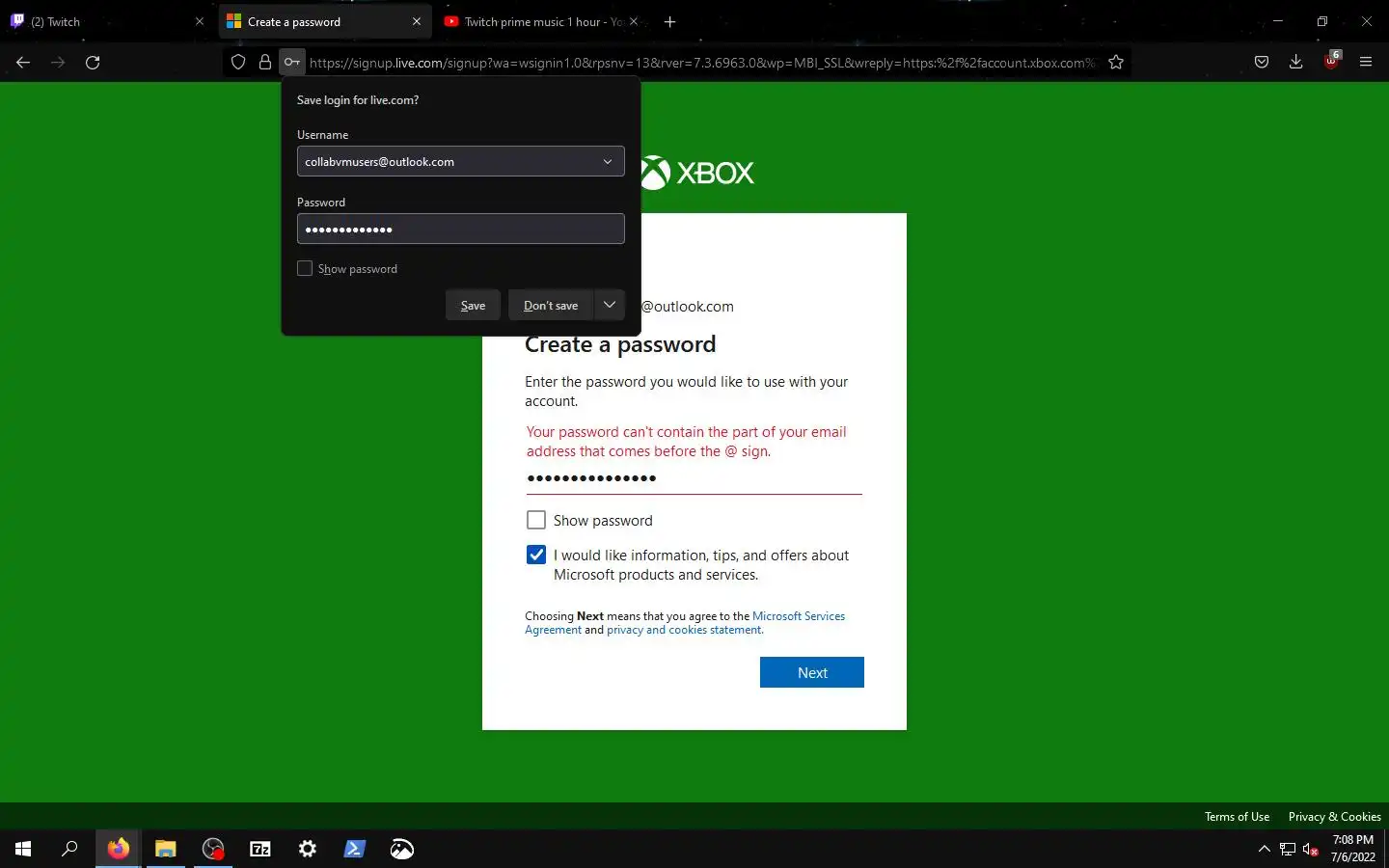
Task: Click the network icon in system tray
Action: pos(1288,849)
